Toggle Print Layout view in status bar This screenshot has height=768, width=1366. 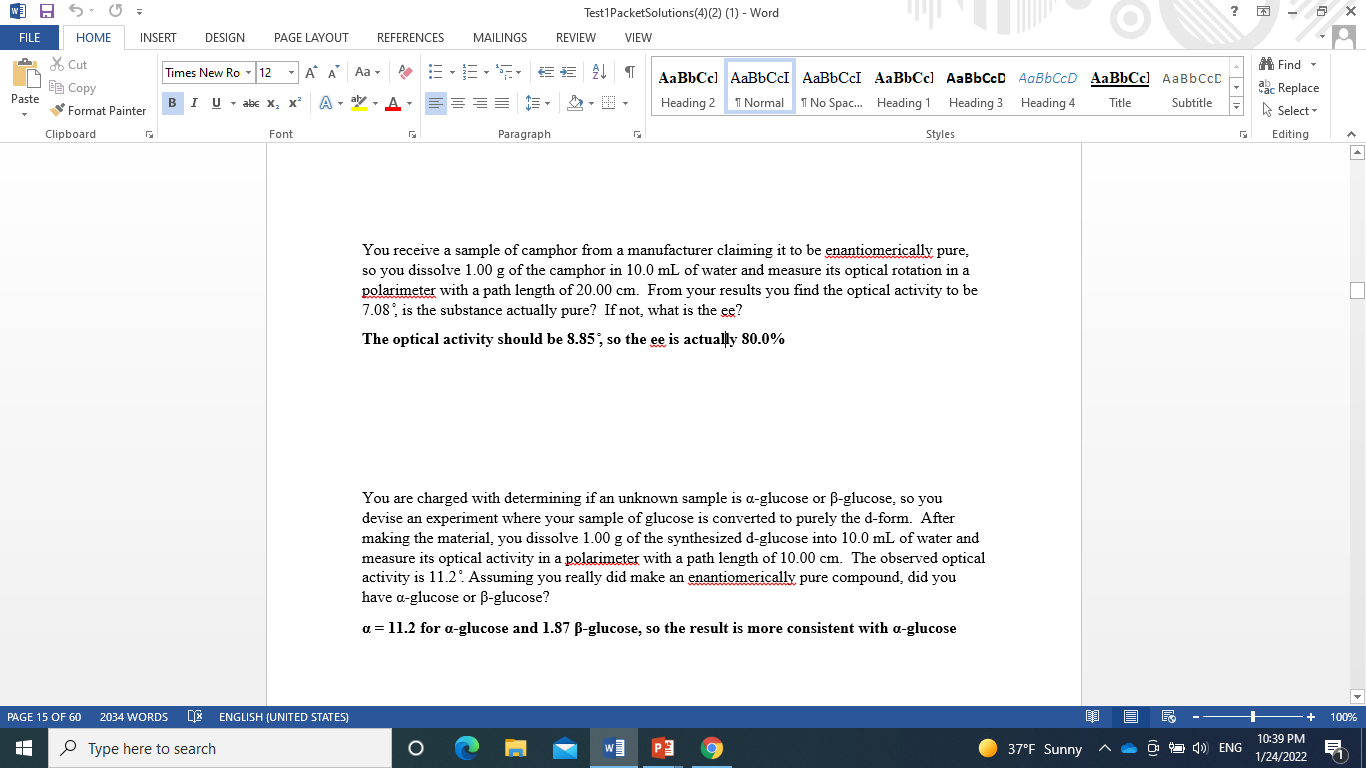pyautogui.click(x=1130, y=717)
